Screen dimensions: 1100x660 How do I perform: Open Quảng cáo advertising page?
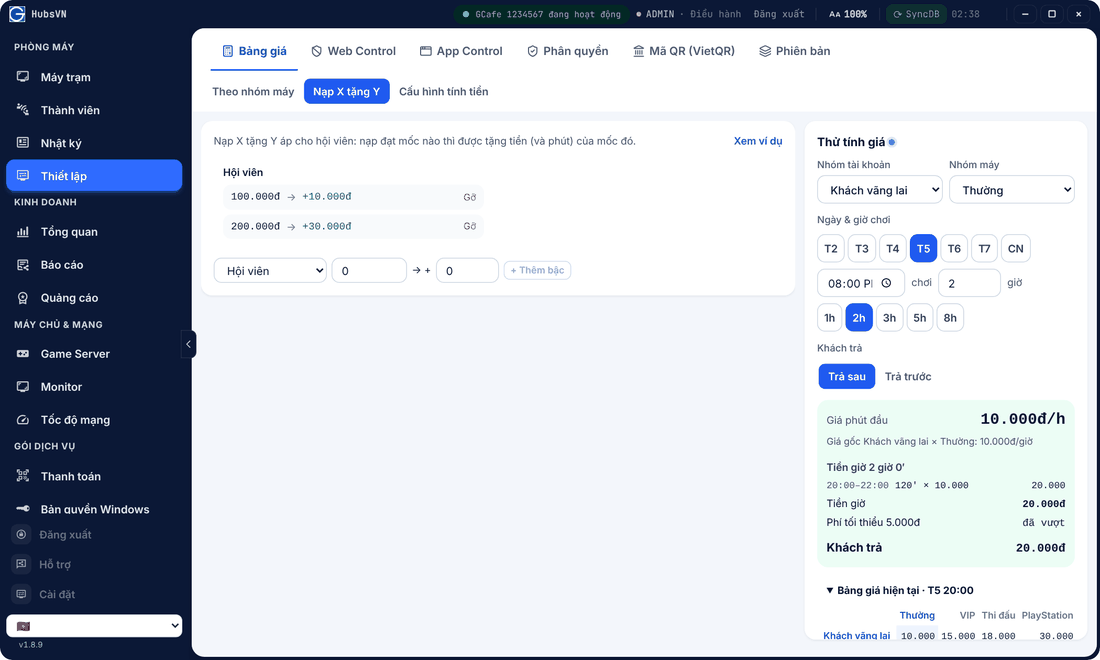coord(94,297)
